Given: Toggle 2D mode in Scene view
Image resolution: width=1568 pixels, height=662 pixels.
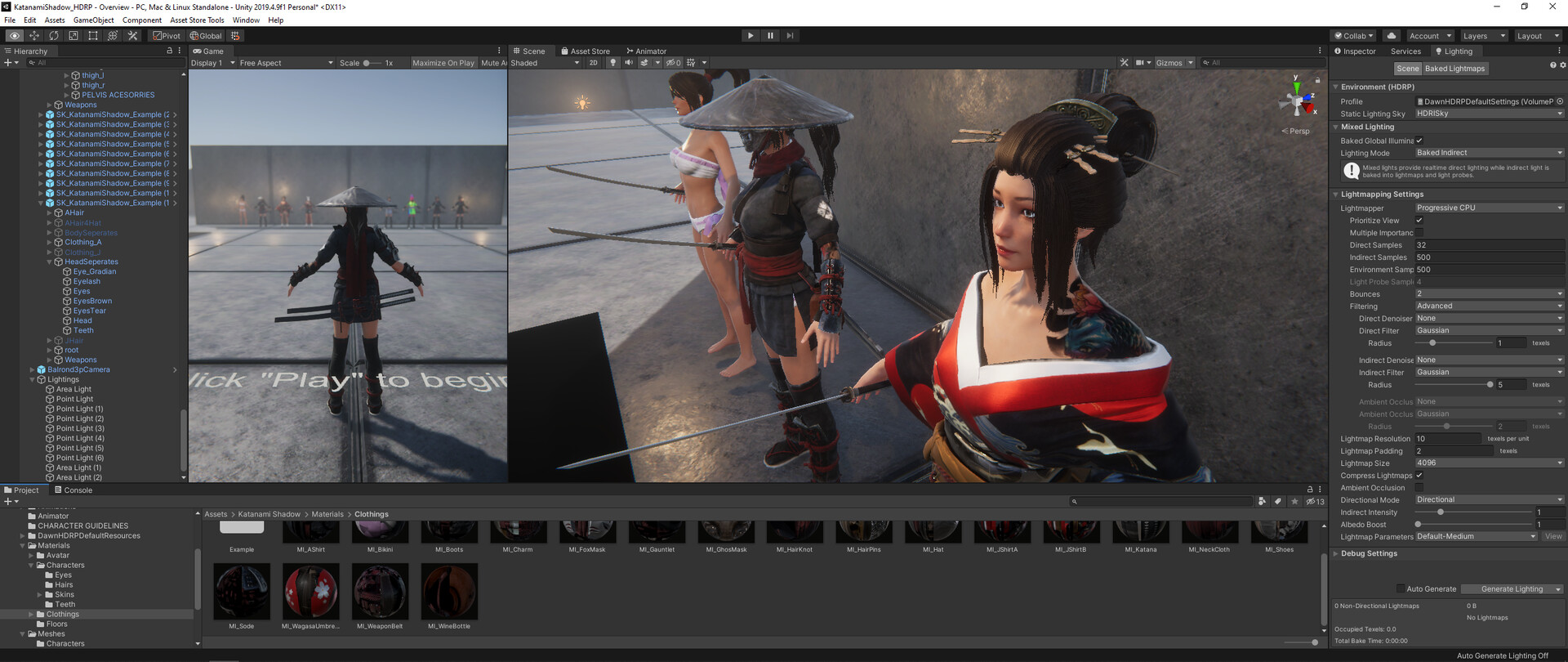Looking at the screenshot, I should (x=594, y=63).
